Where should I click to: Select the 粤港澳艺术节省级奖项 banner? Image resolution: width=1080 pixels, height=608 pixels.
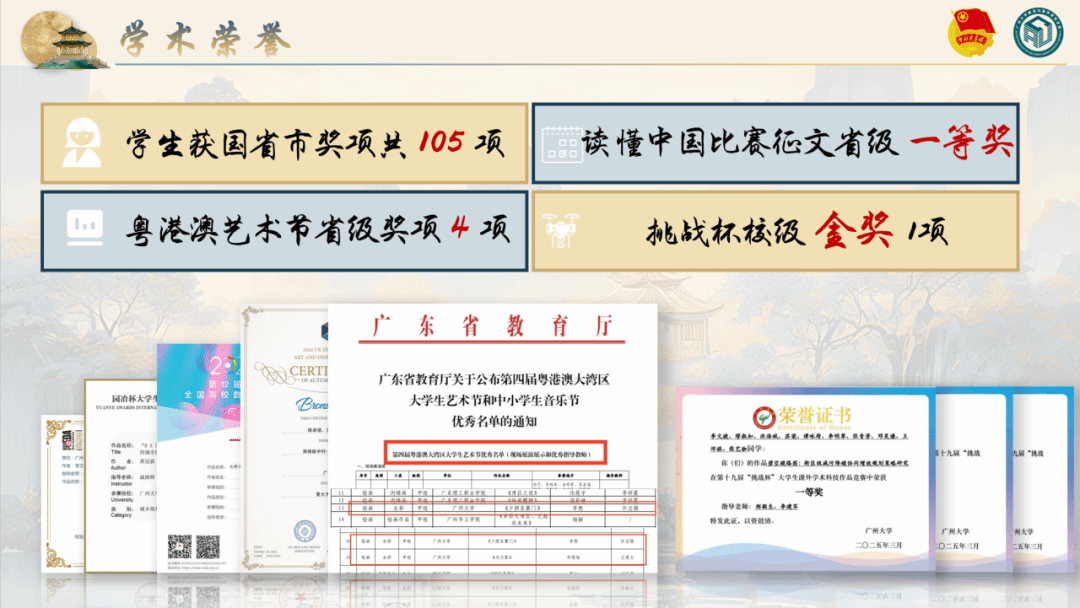[x=284, y=230]
